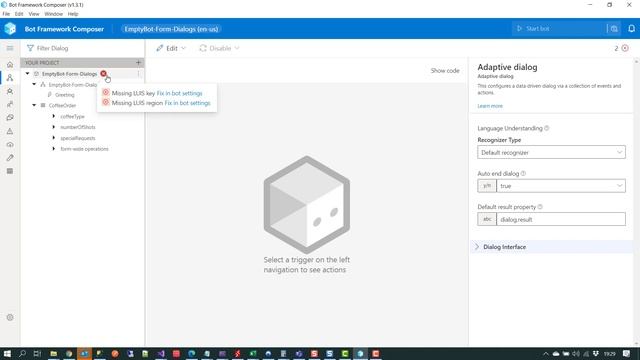Open File Explorer from the taskbar

[x=53, y=353]
